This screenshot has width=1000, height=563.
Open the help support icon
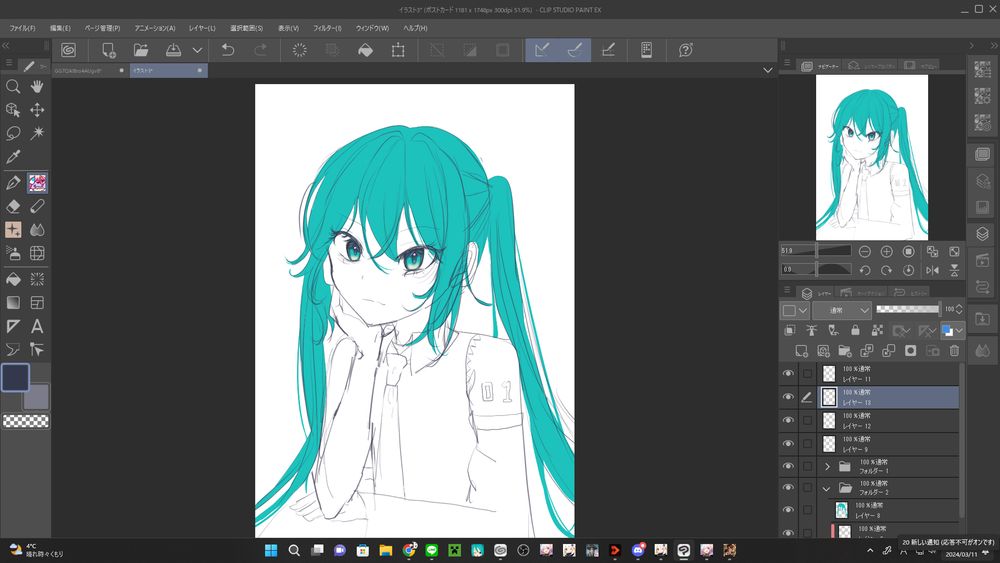tap(686, 50)
